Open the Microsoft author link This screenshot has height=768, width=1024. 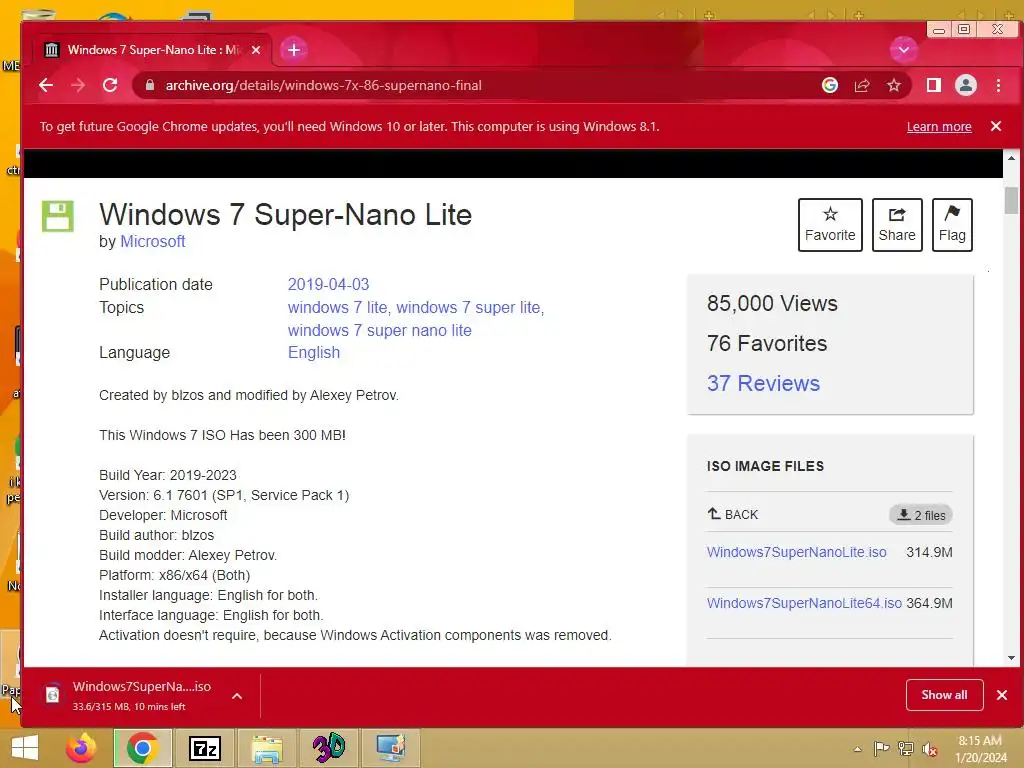[153, 242]
